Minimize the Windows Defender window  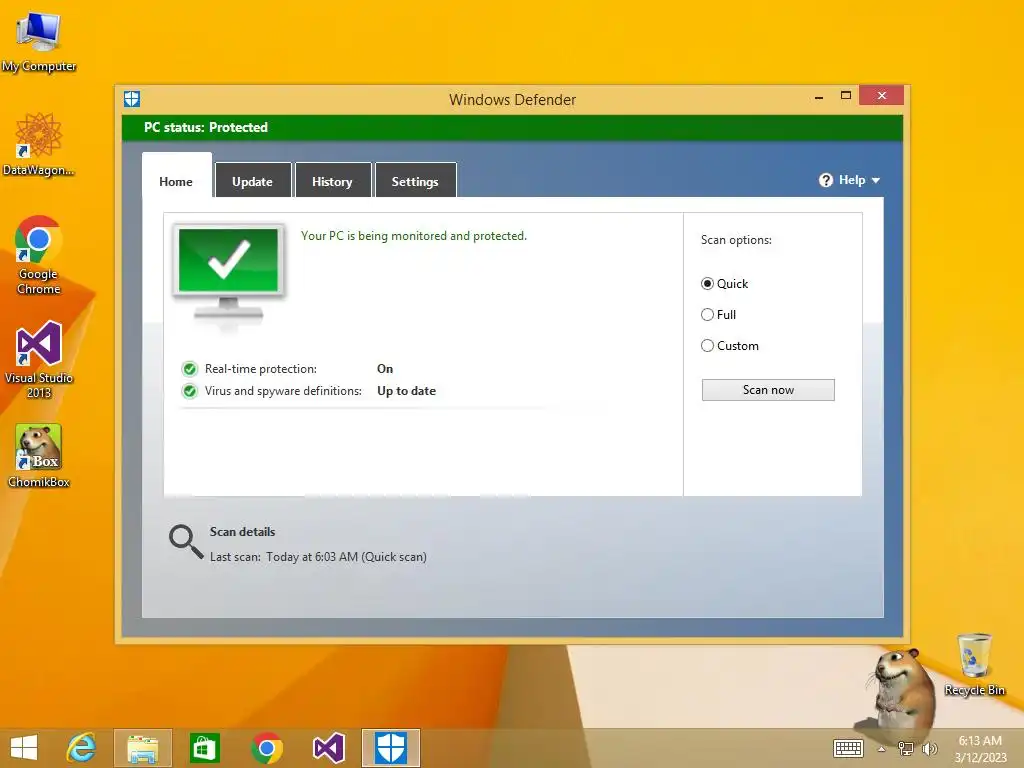point(819,96)
